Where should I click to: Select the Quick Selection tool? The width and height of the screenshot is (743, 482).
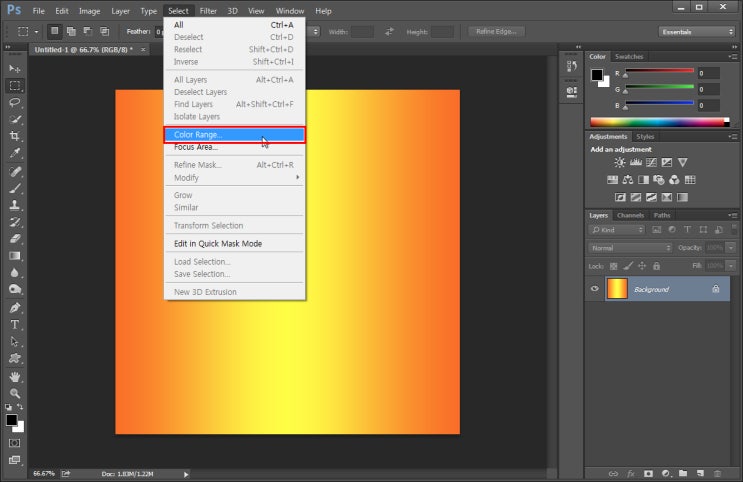(15, 119)
